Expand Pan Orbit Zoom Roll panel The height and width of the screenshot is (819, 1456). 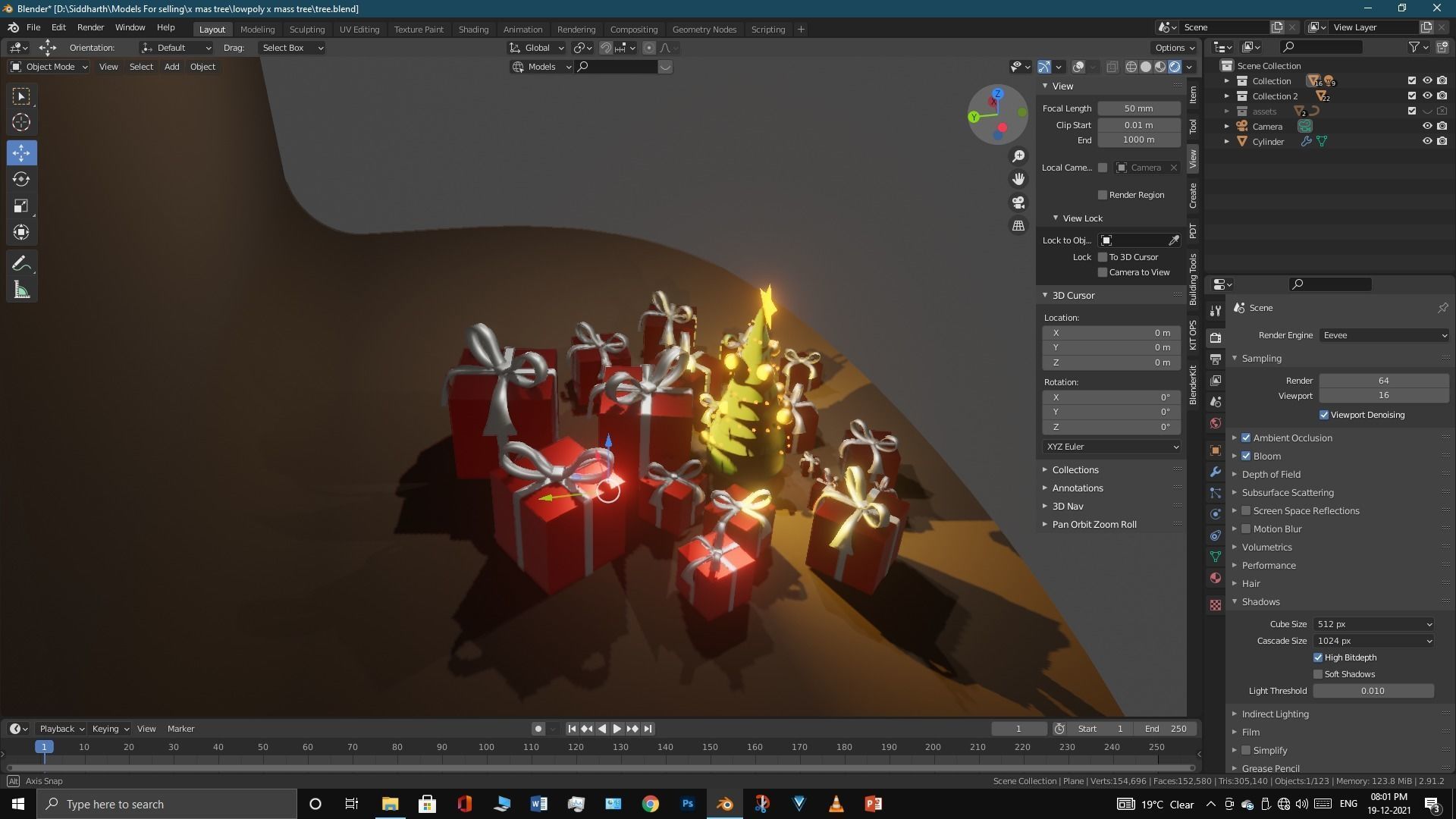(x=1094, y=524)
